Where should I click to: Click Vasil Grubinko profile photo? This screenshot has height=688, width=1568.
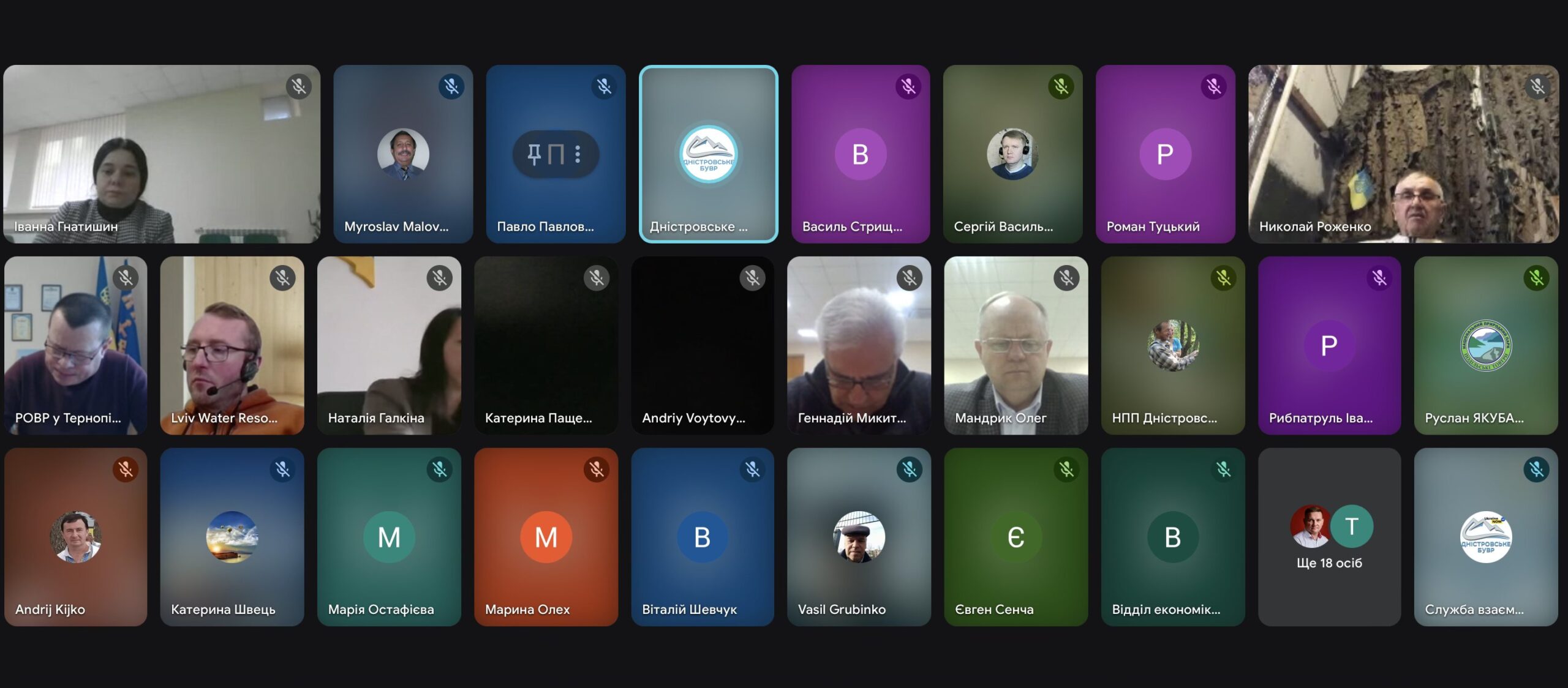coord(859,537)
